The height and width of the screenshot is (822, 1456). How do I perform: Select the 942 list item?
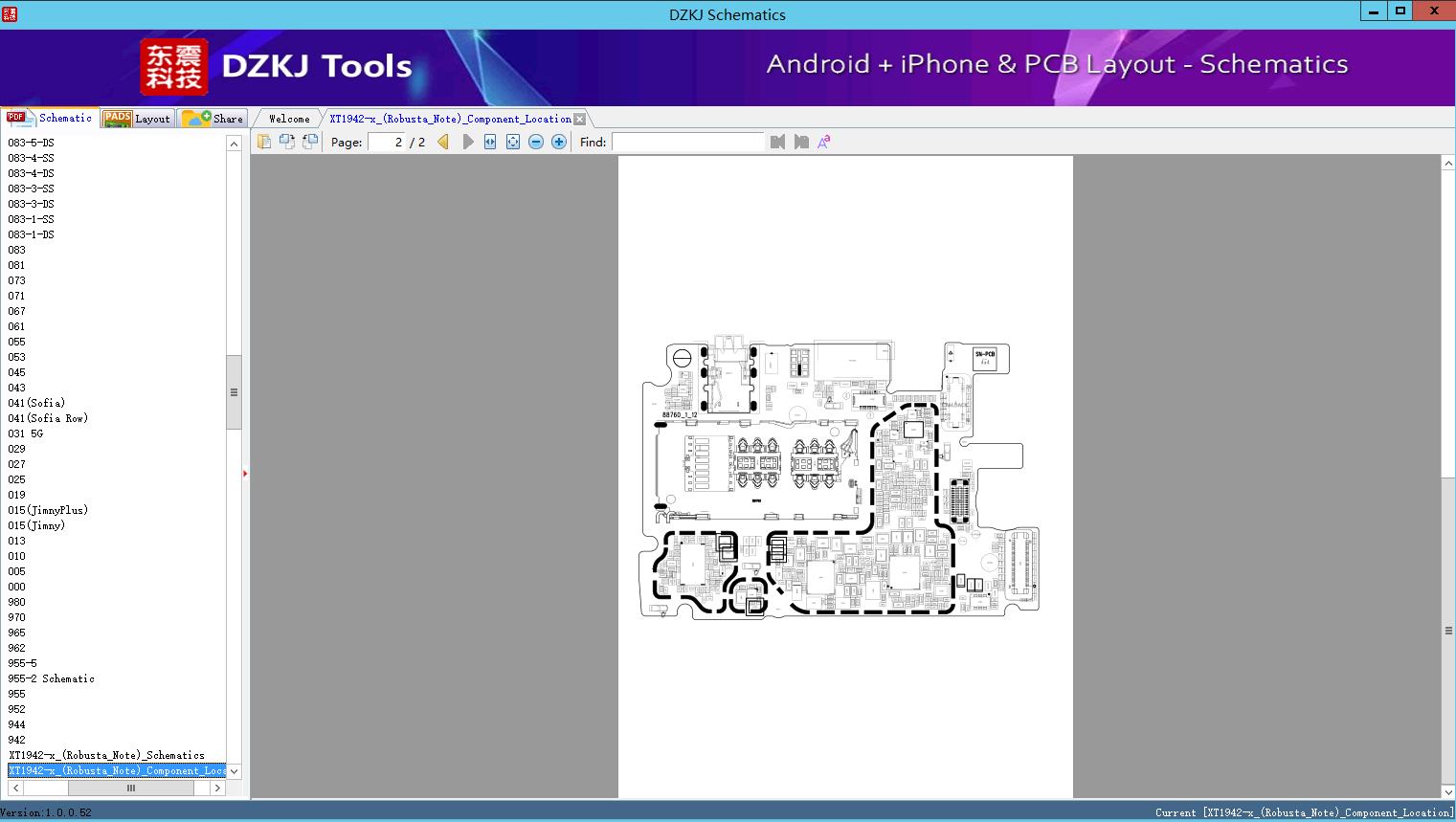coord(17,740)
